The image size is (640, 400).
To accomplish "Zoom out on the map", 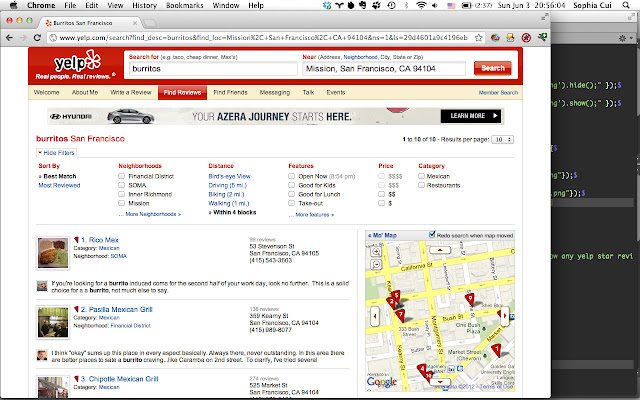I will point(376,264).
